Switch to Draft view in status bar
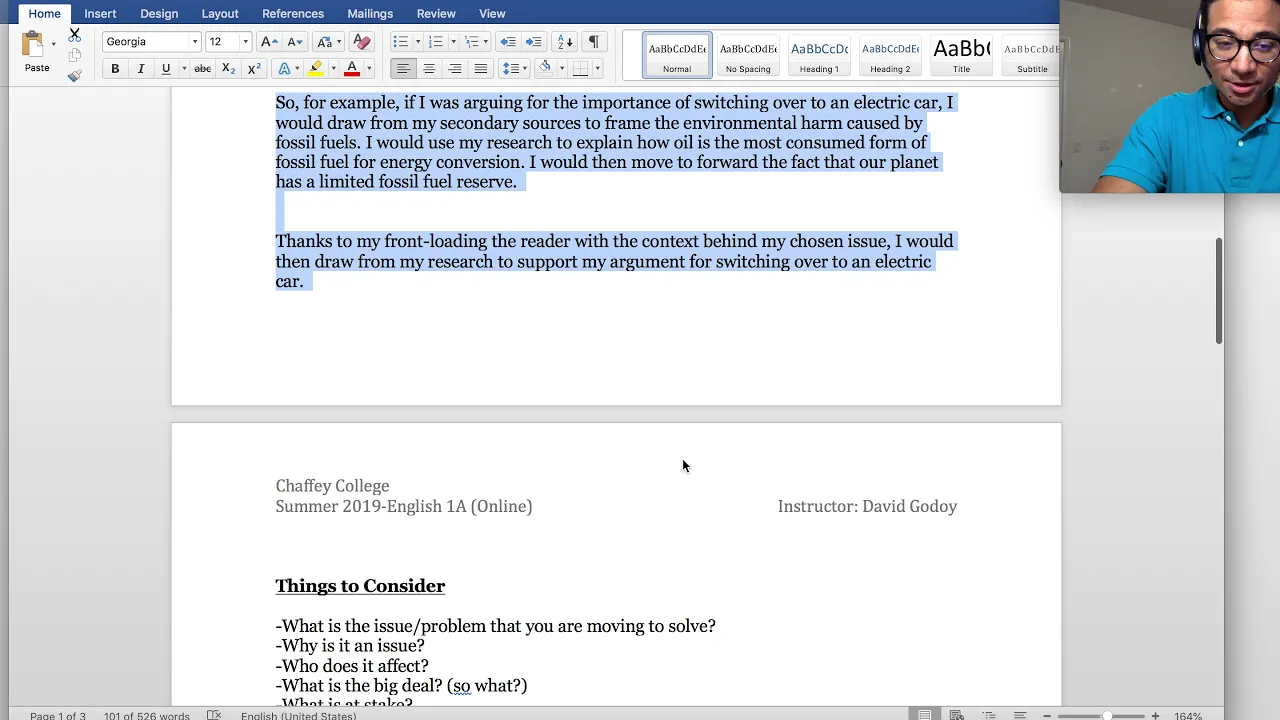The image size is (1280, 720). [1020, 715]
